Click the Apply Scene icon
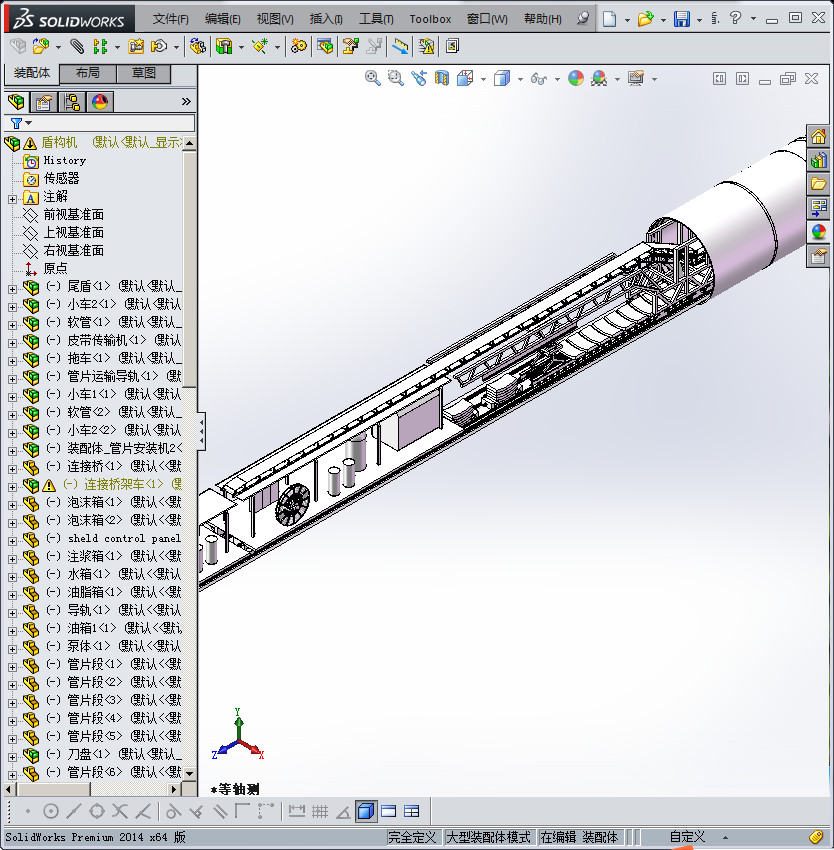 coord(599,79)
